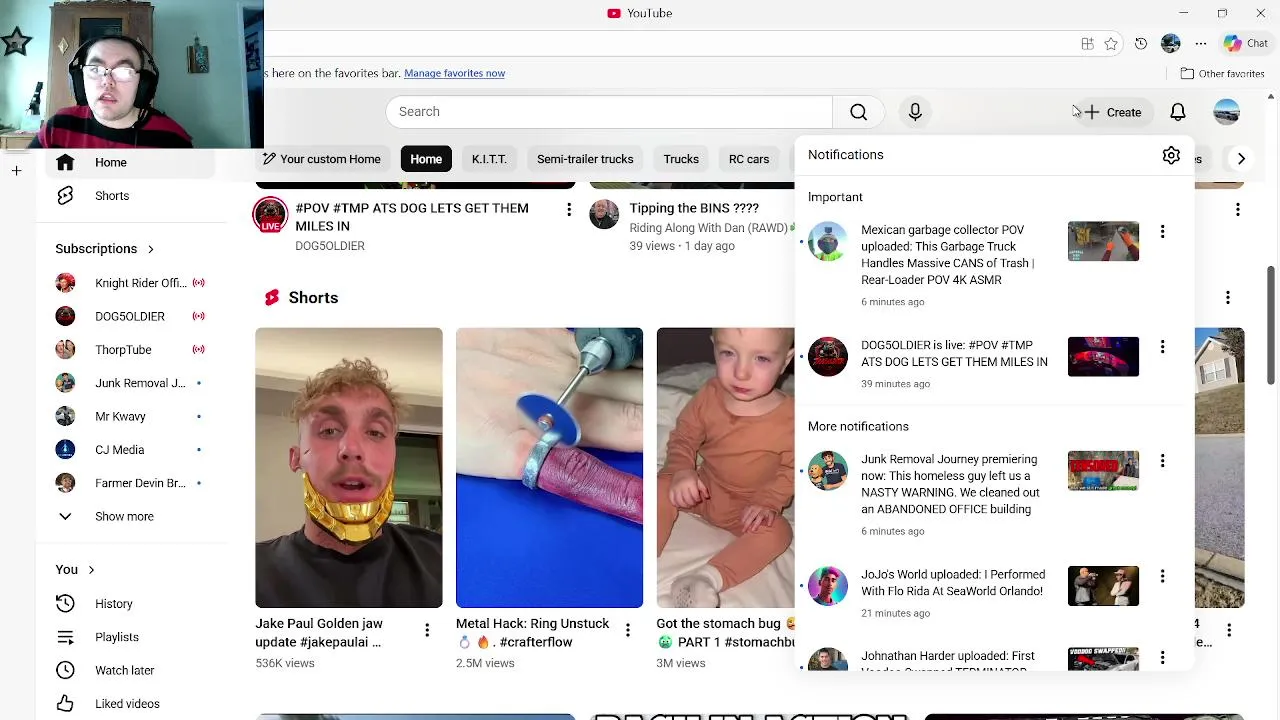Open ThorpTube subscription channel

[130, 350]
